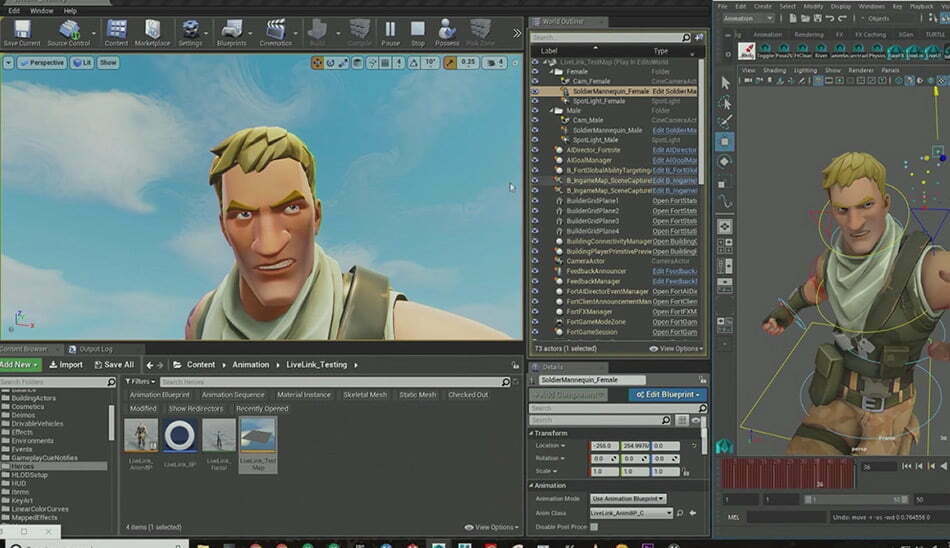
Task: Pause the play-in-editor session
Action: click(x=391, y=33)
